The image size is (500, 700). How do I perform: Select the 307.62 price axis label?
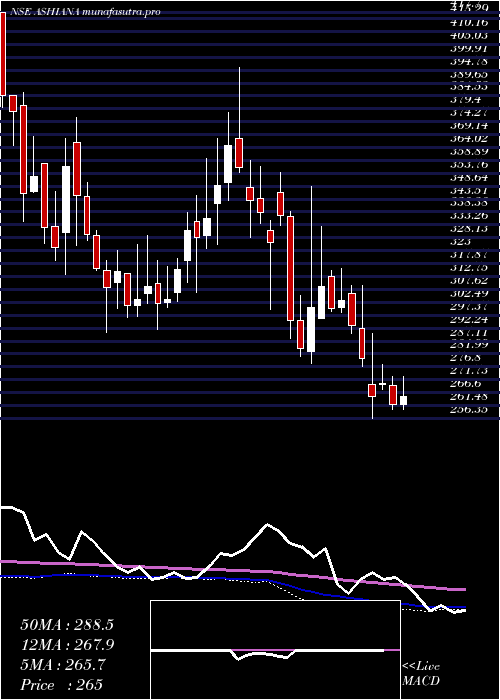471,281
